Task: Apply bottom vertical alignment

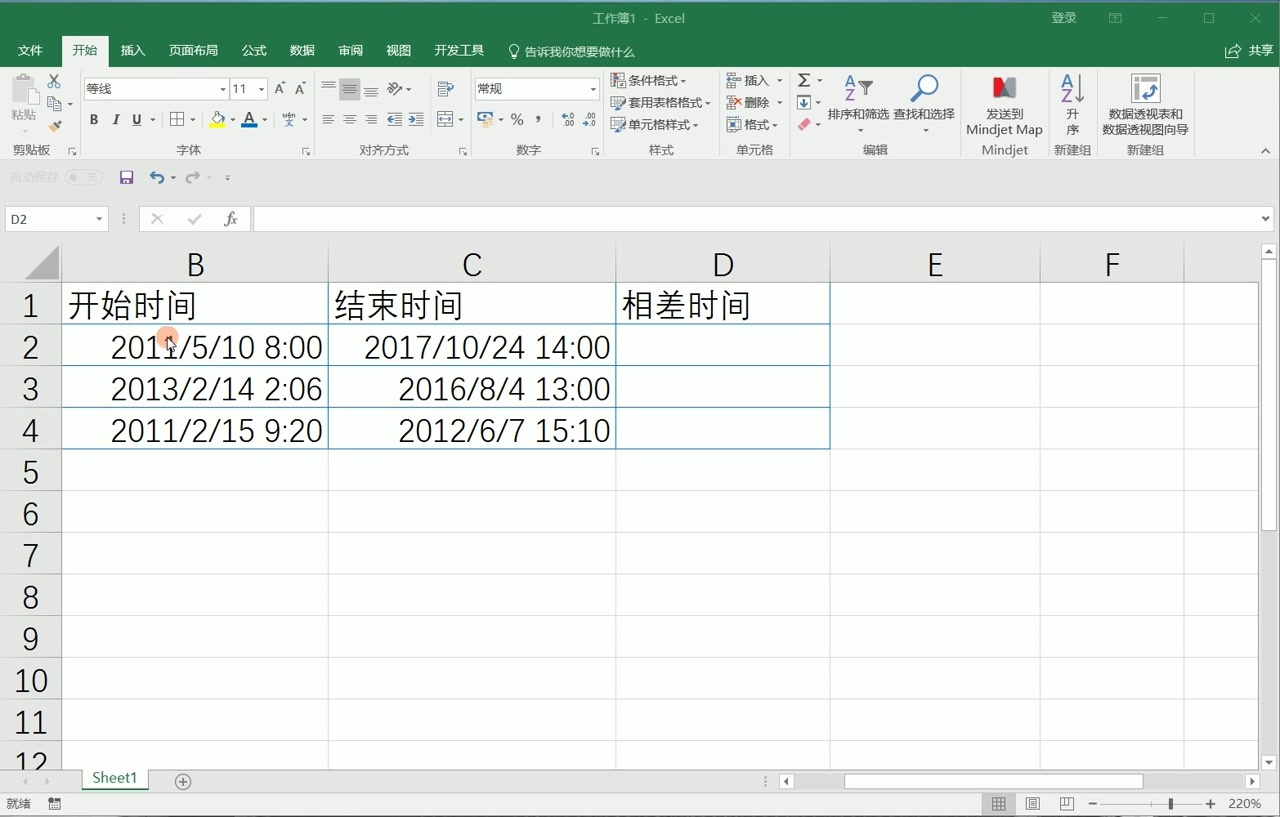Action: tap(371, 89)
